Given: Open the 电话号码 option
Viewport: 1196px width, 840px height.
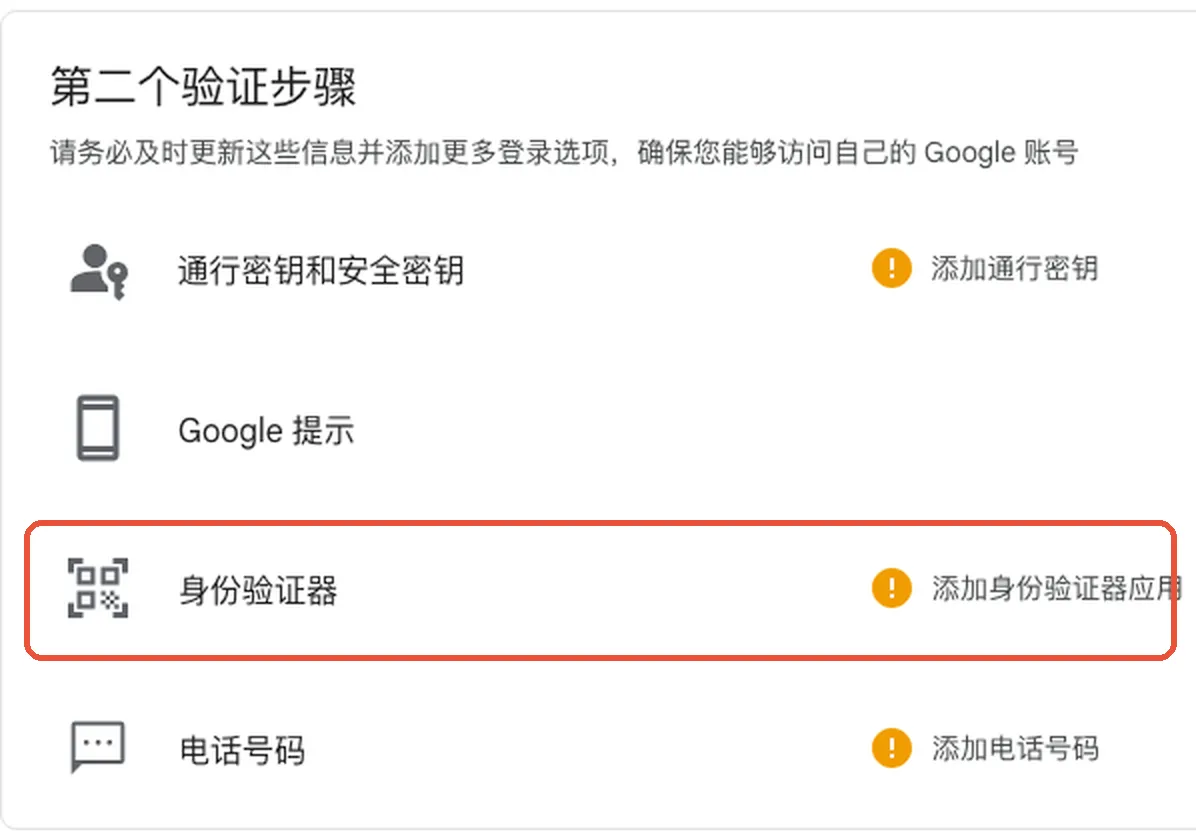Looking at the screenshot, I should click(x=243, y=750).
